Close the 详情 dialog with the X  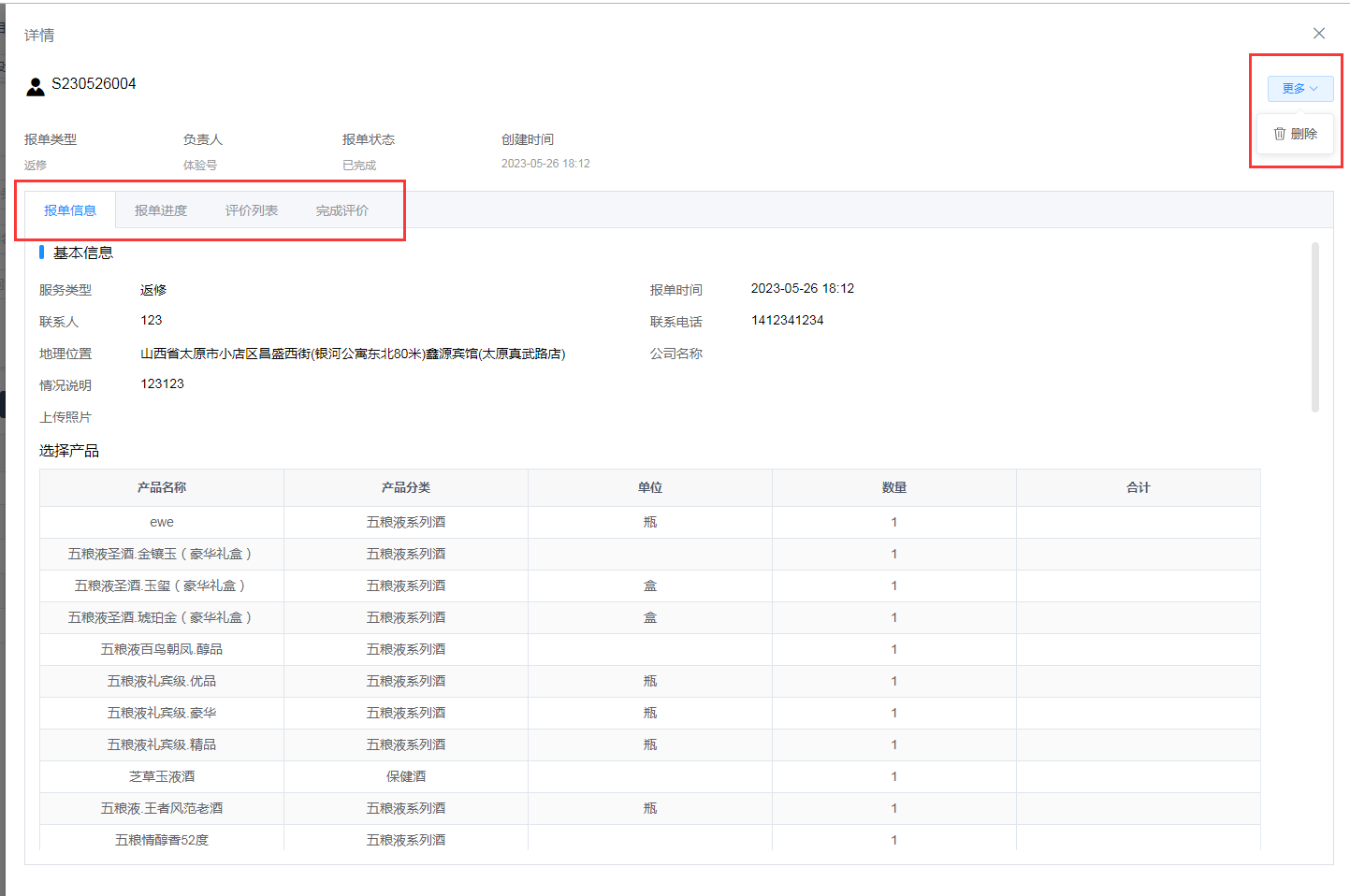[x=1318, y=34]
